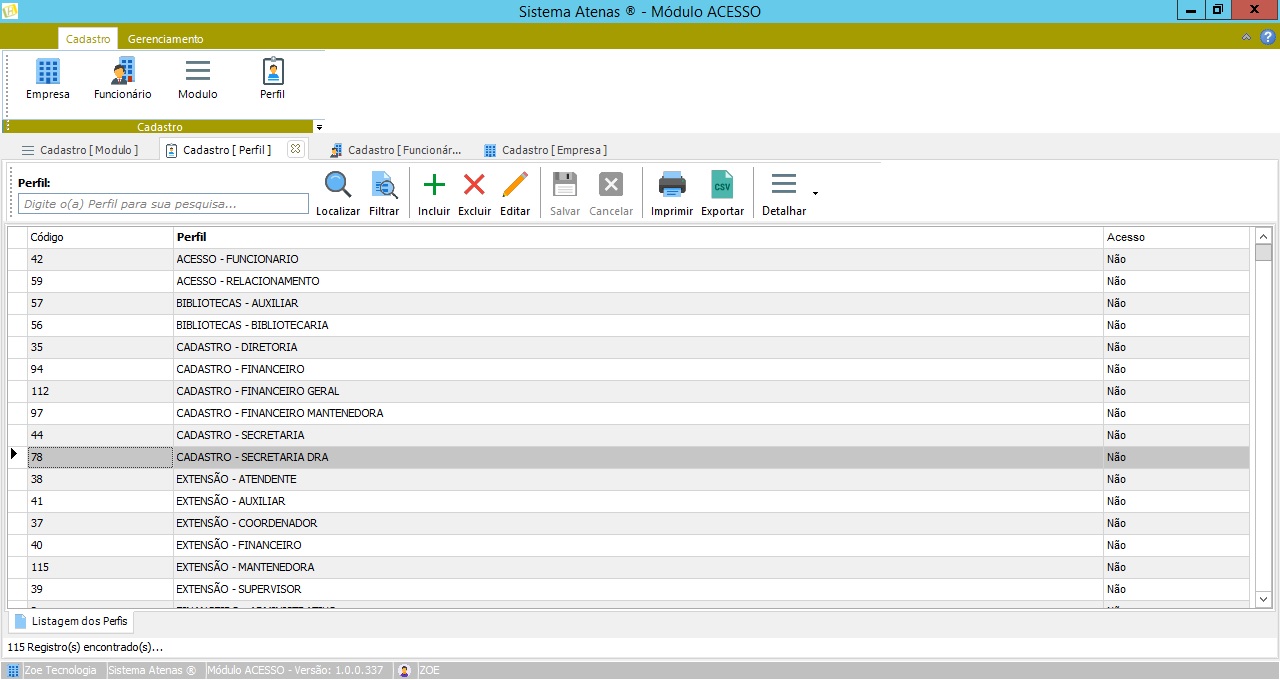Click Acesso value for EXTENSÃO - SUPERVISOR

pos(1176,589)
